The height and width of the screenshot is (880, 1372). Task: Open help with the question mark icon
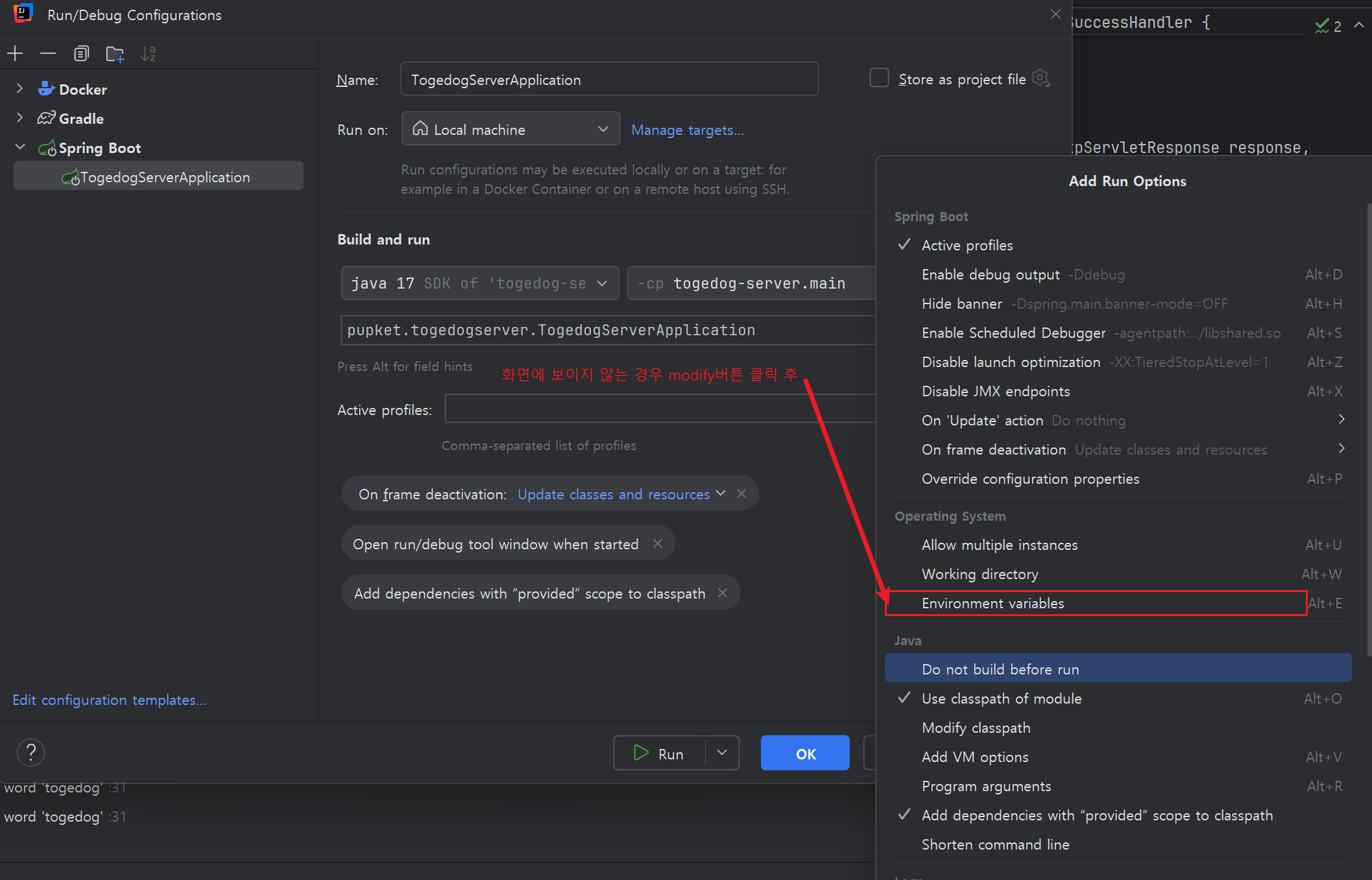(x=30, y=752)
